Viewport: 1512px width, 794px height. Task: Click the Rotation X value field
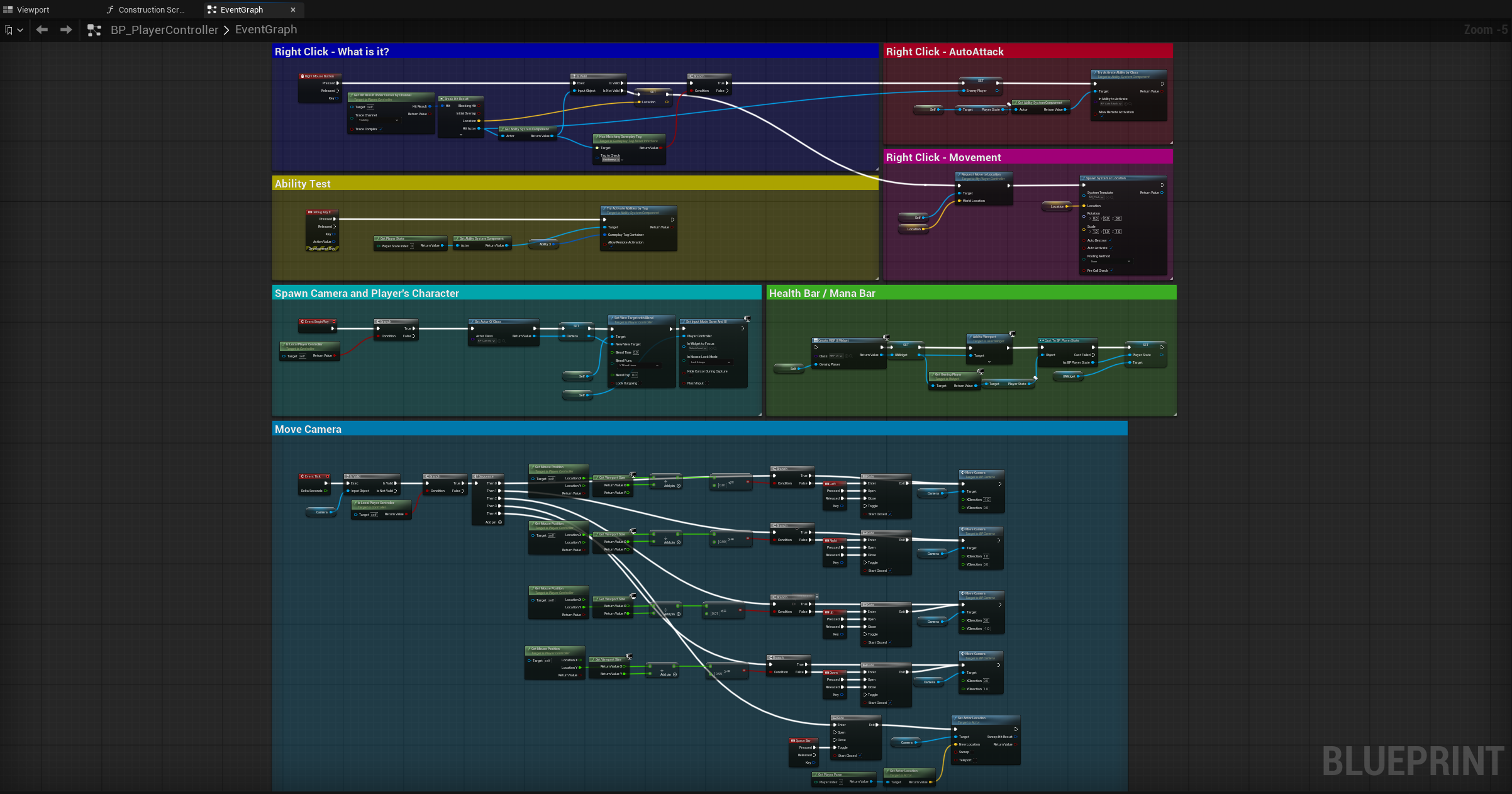coord(1095,218)
